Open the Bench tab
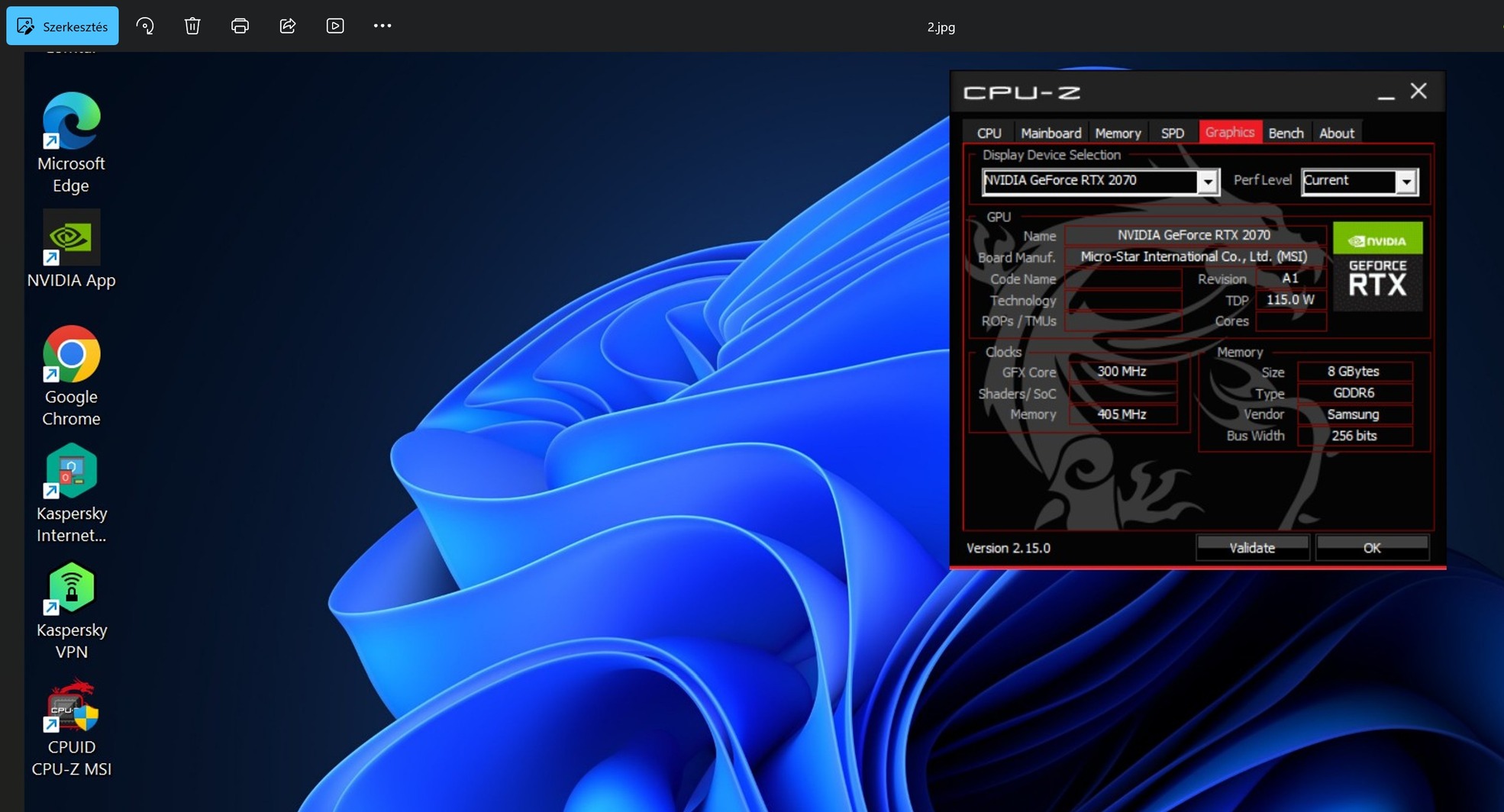Viewport: 1504px width, 812px height. click(1286, 133)
